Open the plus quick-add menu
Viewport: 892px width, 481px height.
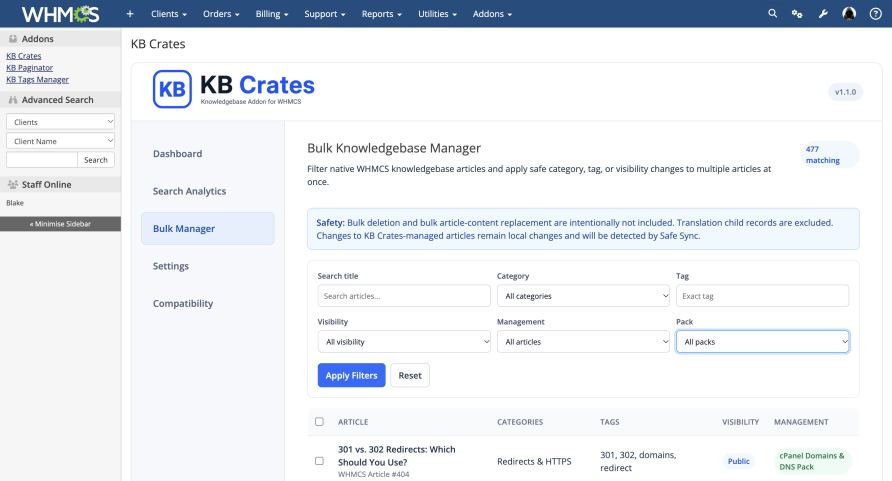pyautogui.click(x=130, y=14)
